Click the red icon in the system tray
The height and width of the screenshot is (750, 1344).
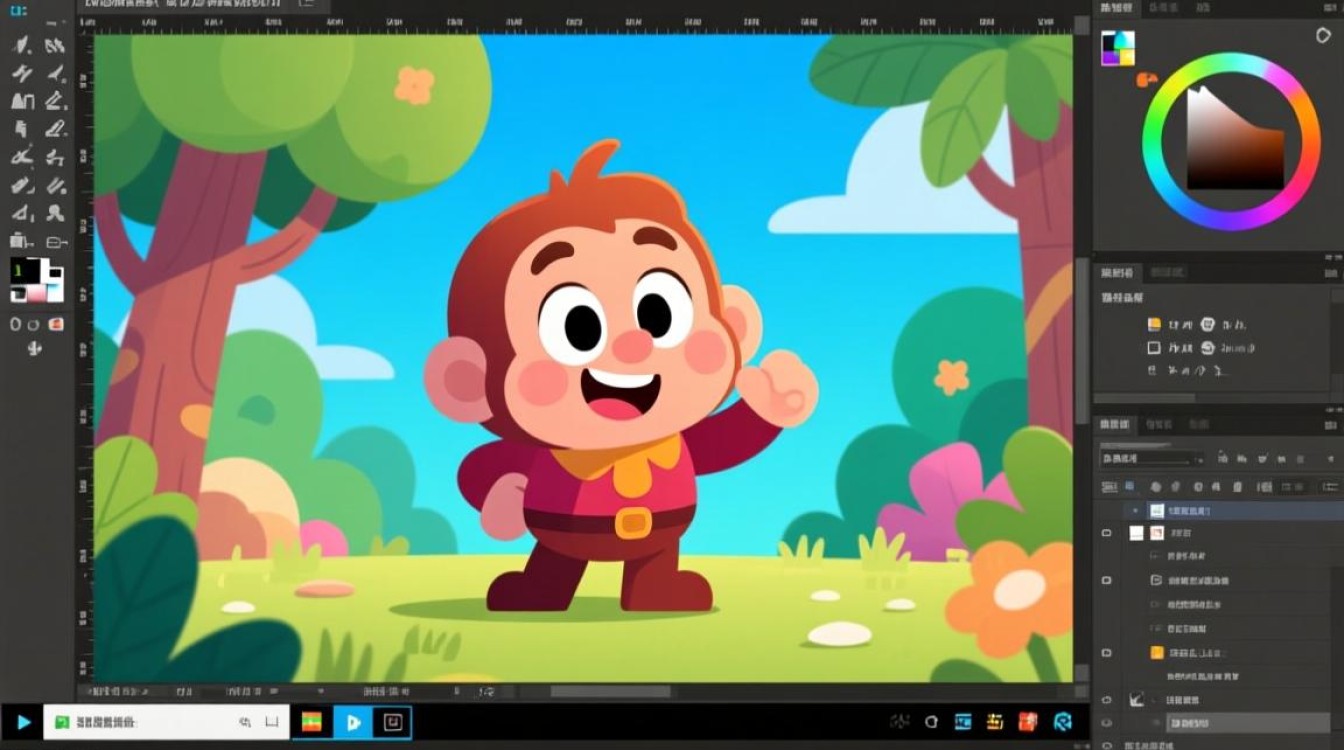[1027, 722]
